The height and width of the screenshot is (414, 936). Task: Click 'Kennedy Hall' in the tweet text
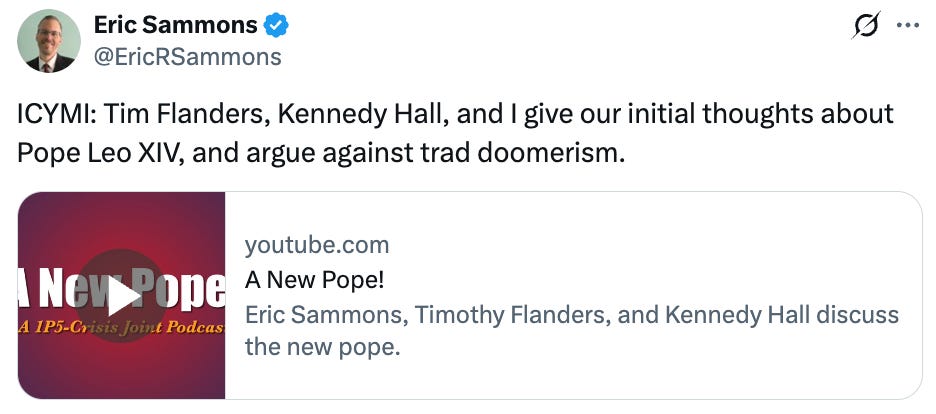(x=362, y=115)
